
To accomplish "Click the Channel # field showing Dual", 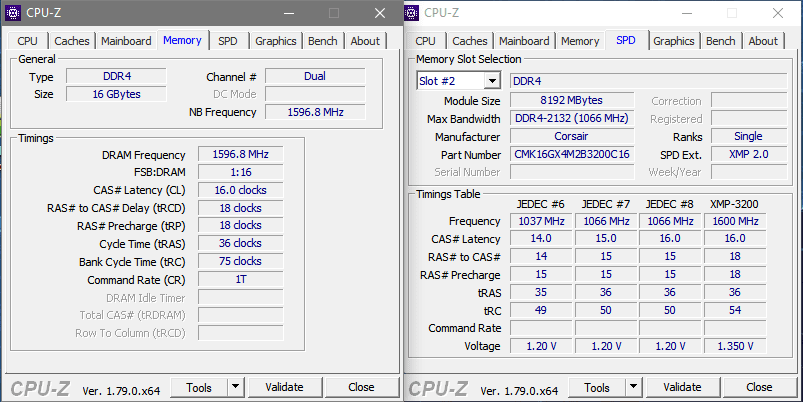I will (315, 76).
